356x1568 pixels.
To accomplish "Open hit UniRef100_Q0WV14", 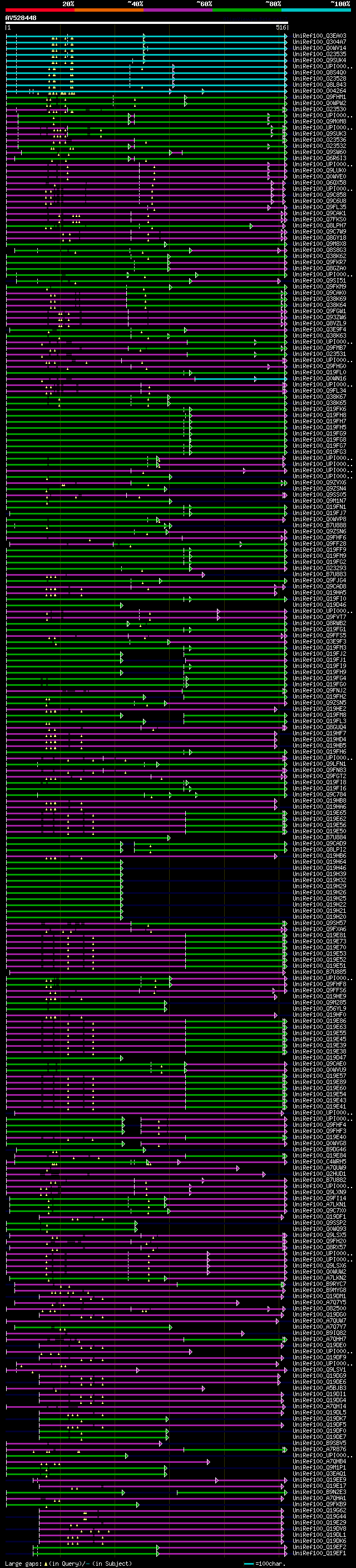I will [319, 48].
